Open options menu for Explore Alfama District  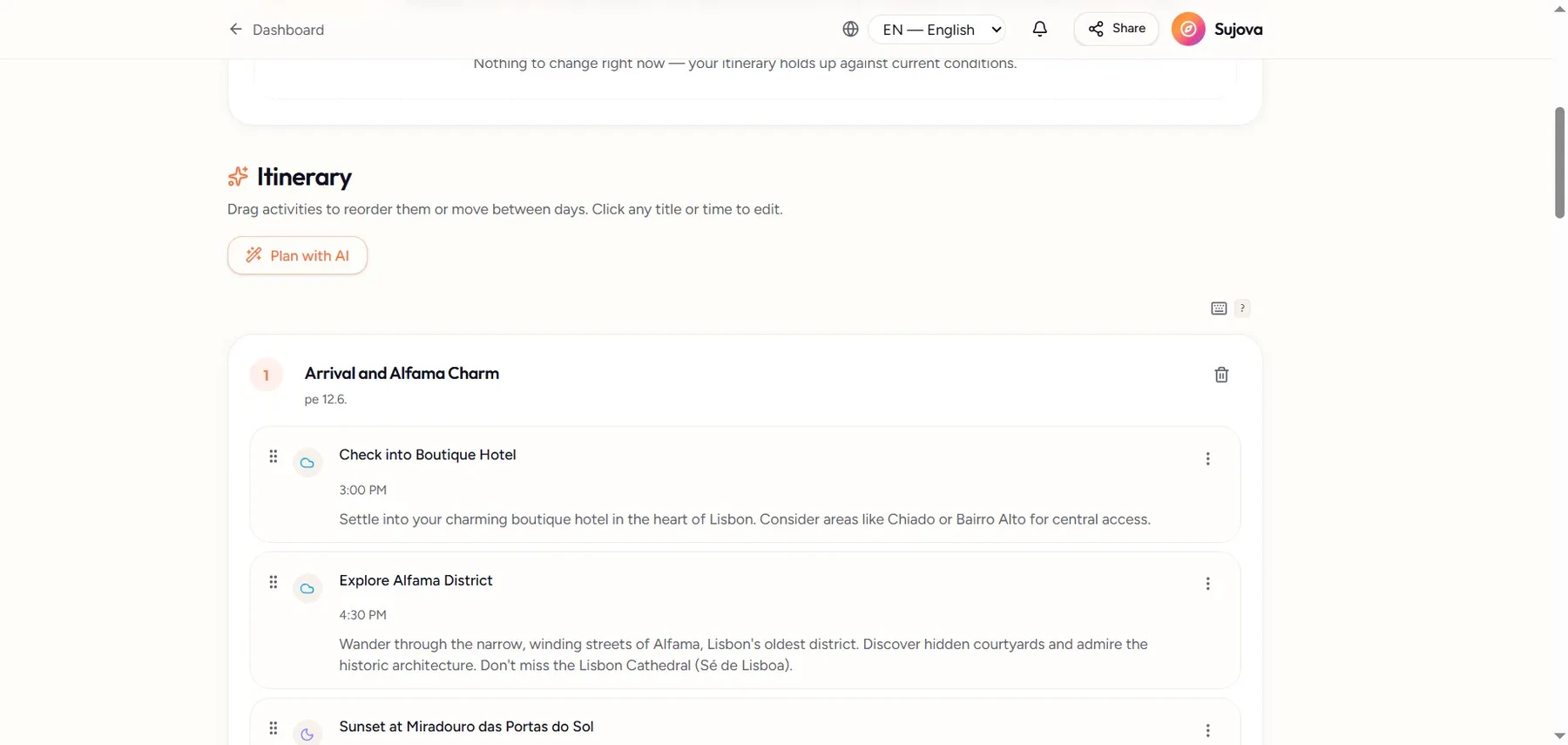[1207, 584]
